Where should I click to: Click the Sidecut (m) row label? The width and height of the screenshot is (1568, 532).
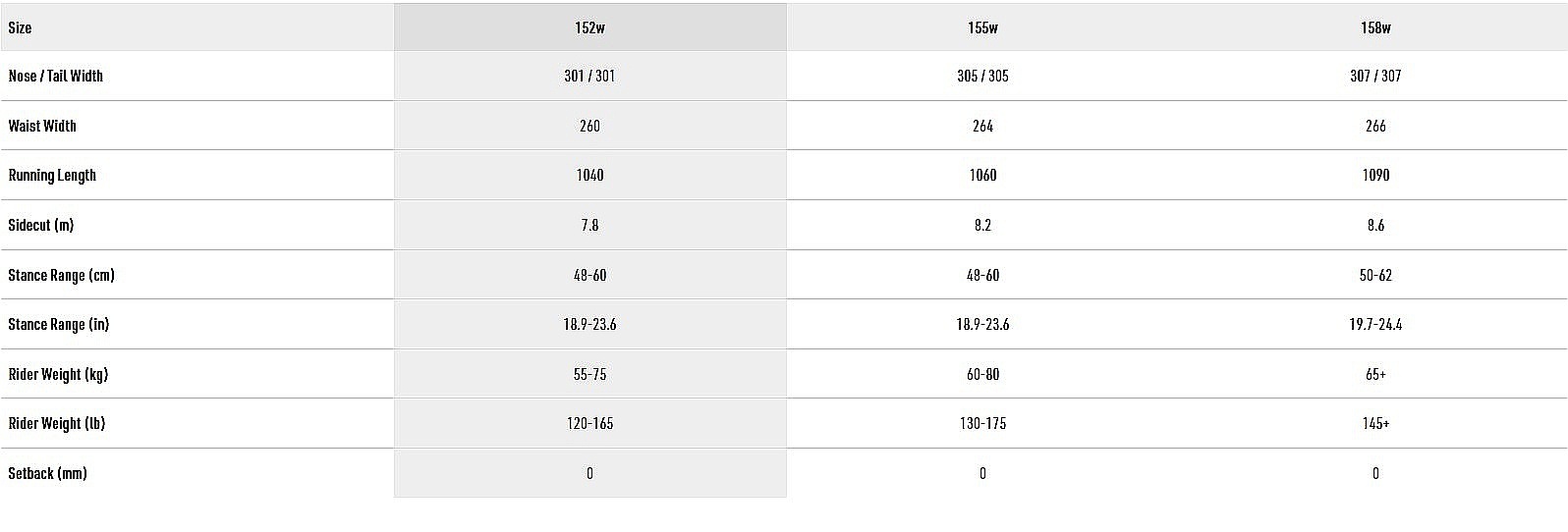point(41,225)
